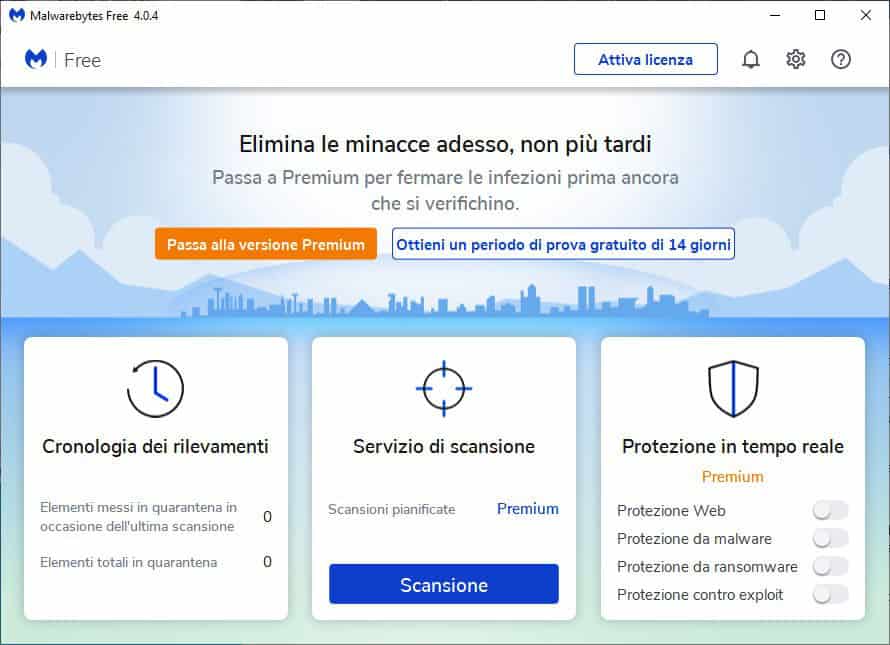
Task: Click the 14-day free trial button
Action: (563, 244)
